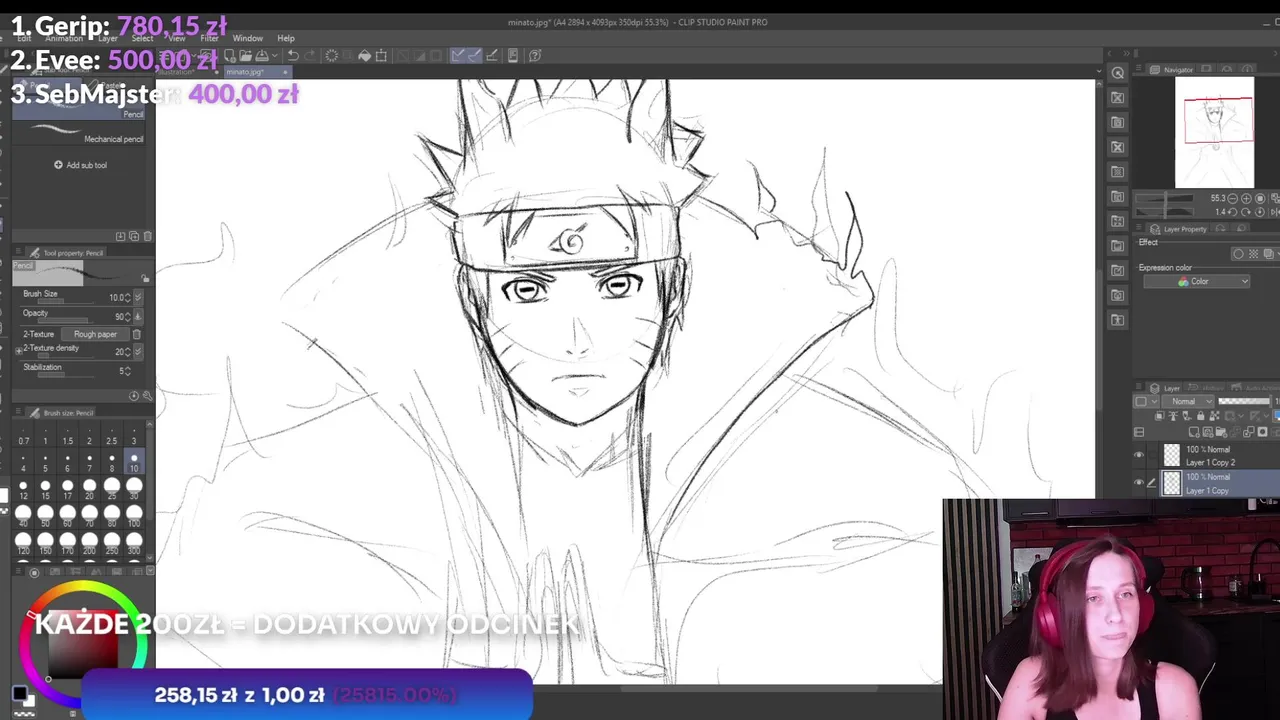Screen dimensions: 1280x720
Task: Click the Border effect circle icon
Action: coord(1239,254)
